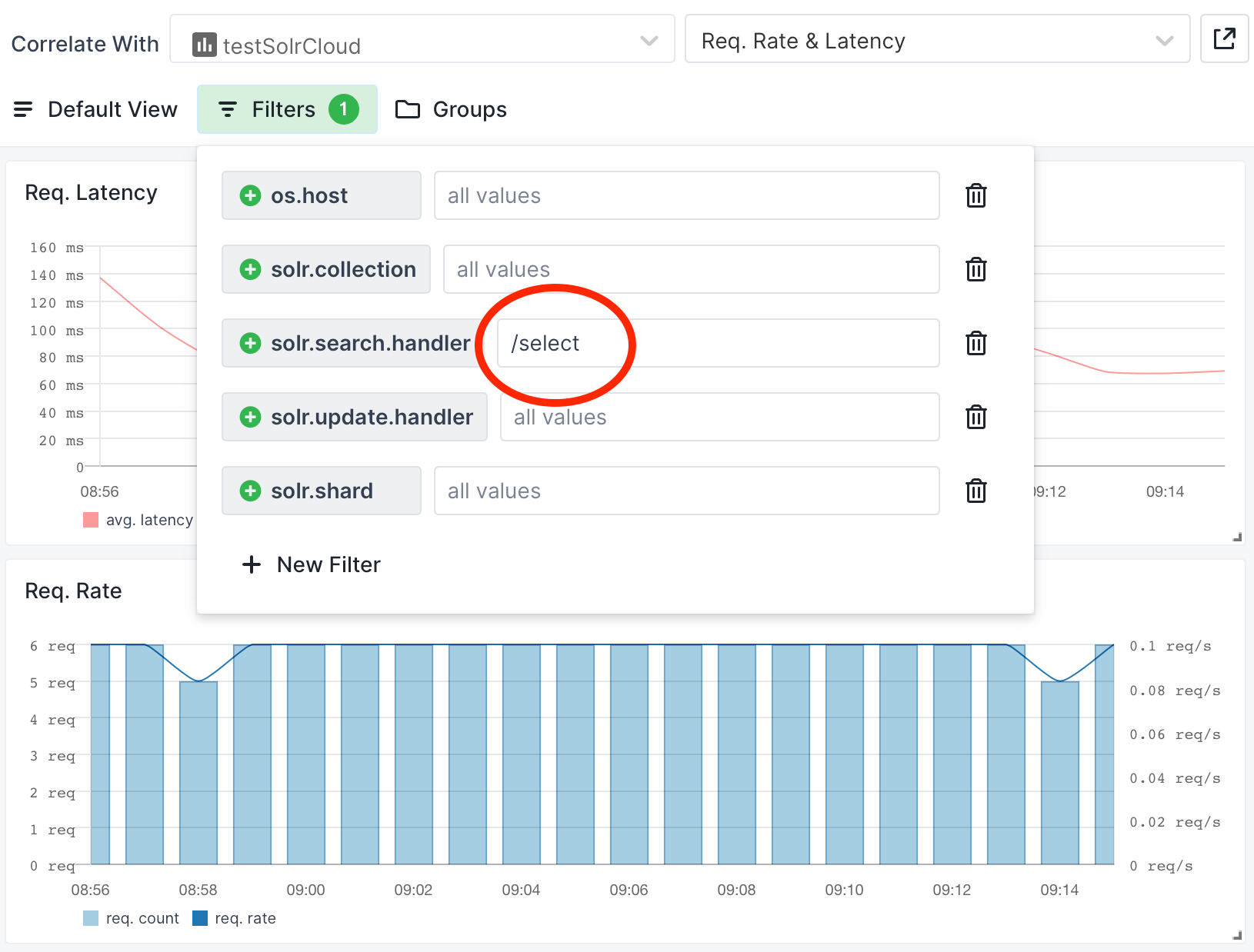Screen dimensions: 1254x952
Task: Click the active filter count badge
Action: [x=344, y=109]
